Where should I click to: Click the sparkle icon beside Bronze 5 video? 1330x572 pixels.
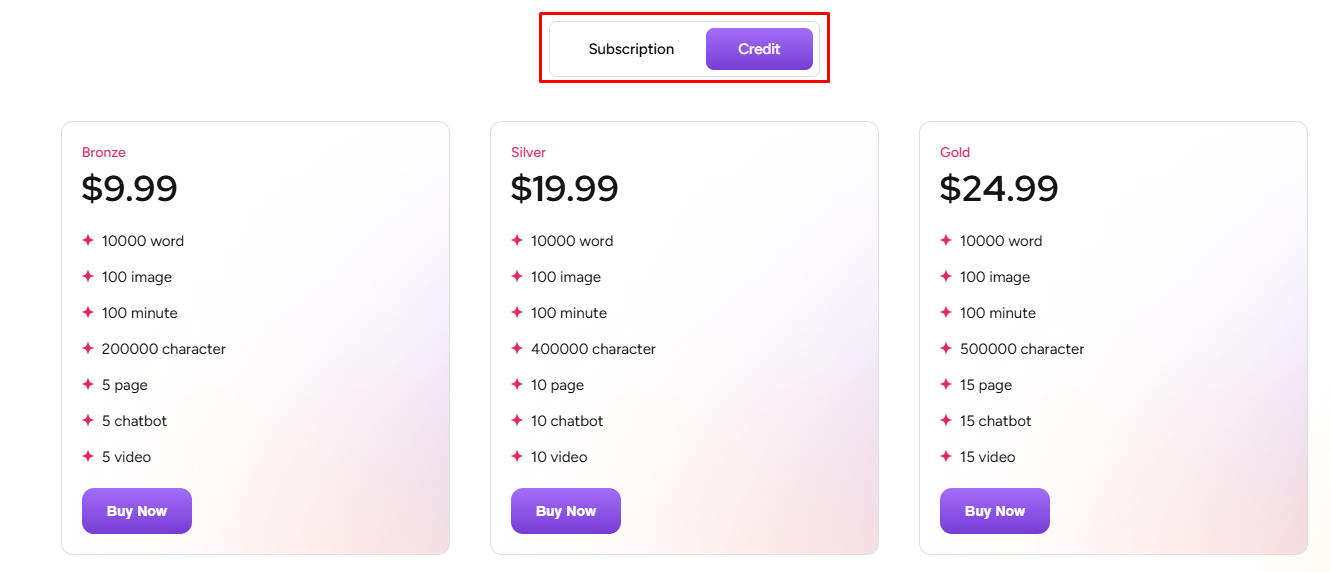coord(88,457)
